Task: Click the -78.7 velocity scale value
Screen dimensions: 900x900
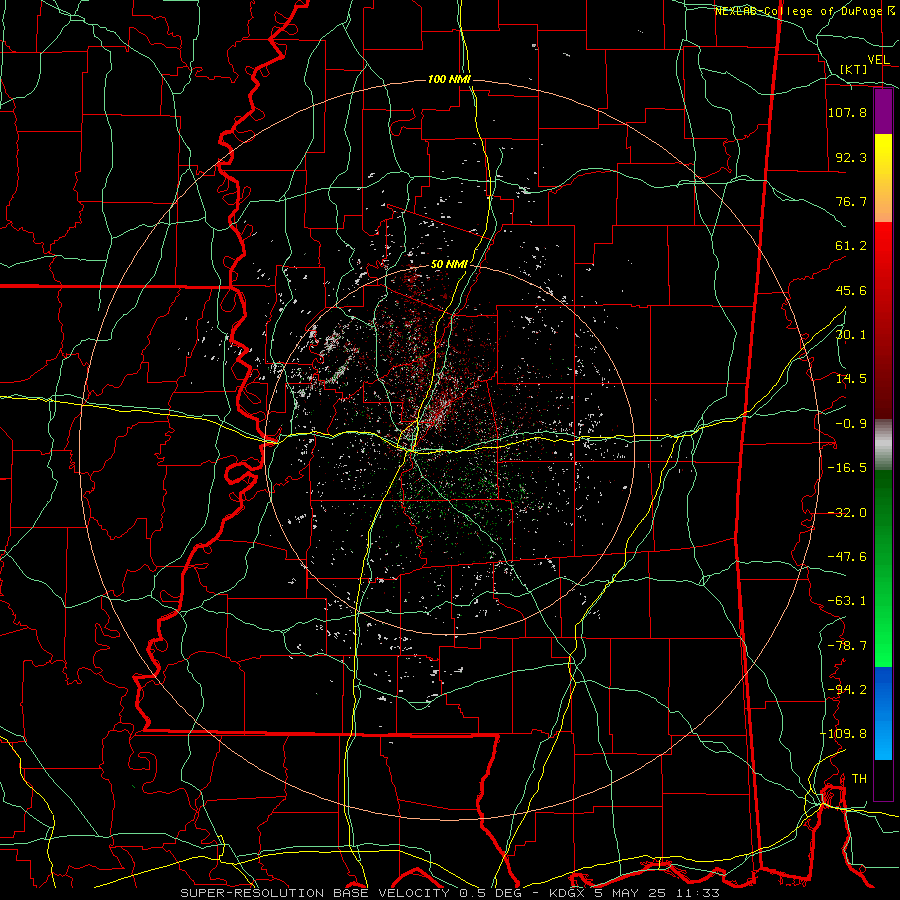Action: (847, 646)
